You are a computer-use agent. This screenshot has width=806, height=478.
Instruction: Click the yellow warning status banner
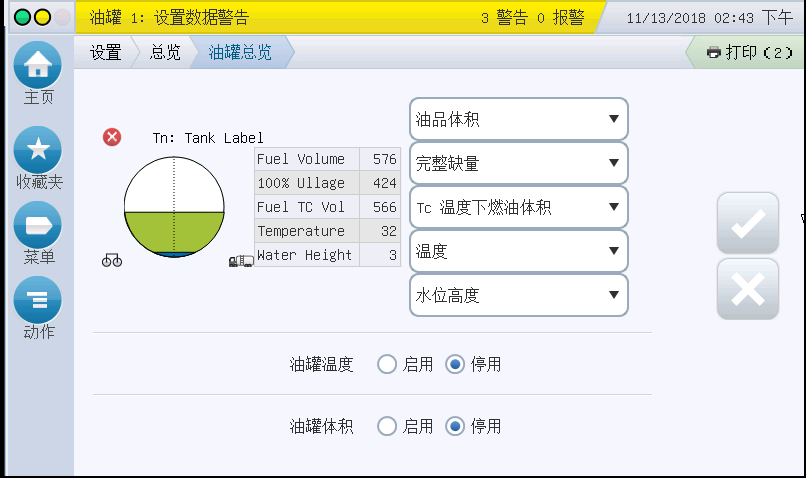340,18
